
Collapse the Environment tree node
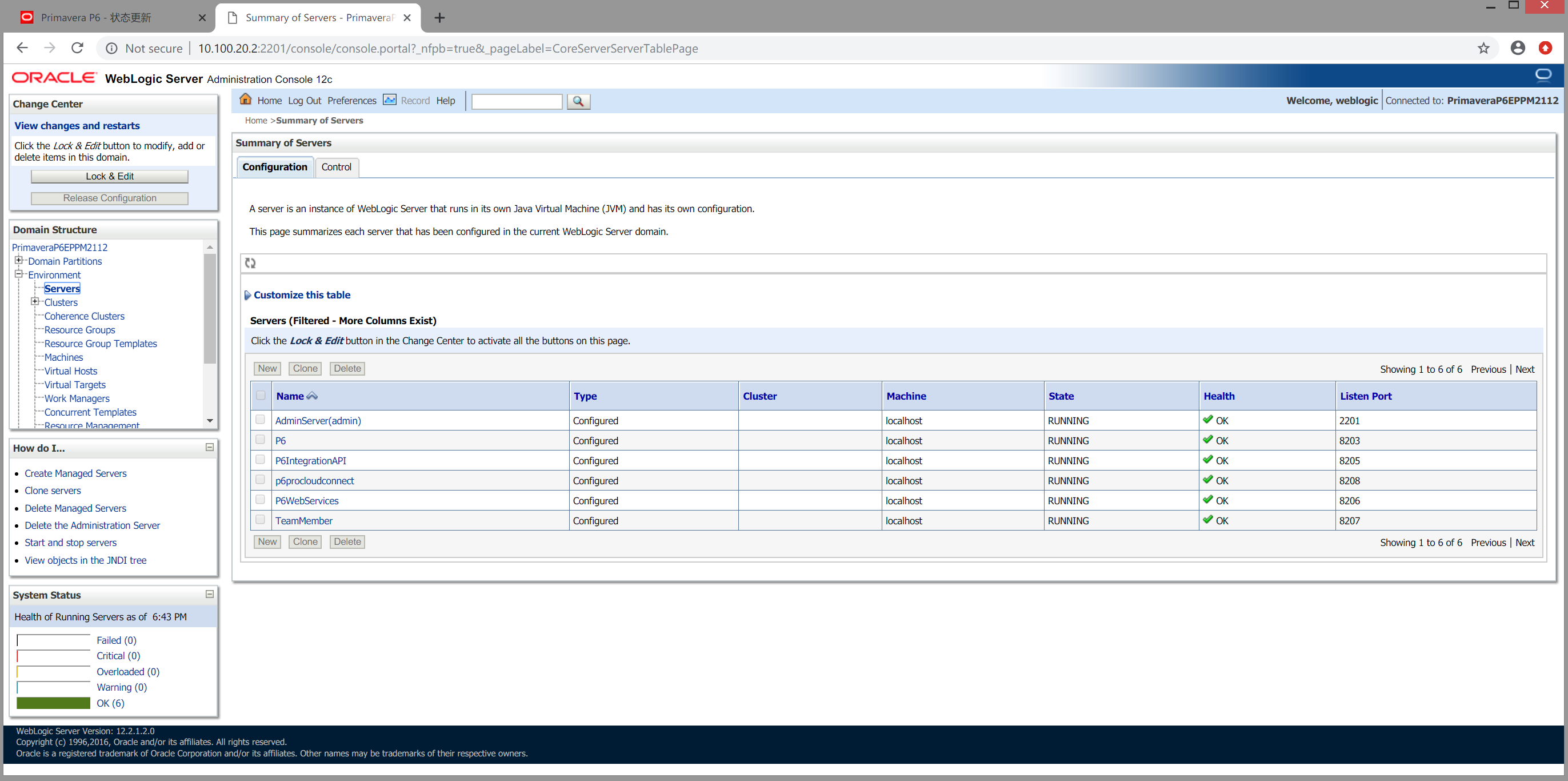[x=18, y=274]
